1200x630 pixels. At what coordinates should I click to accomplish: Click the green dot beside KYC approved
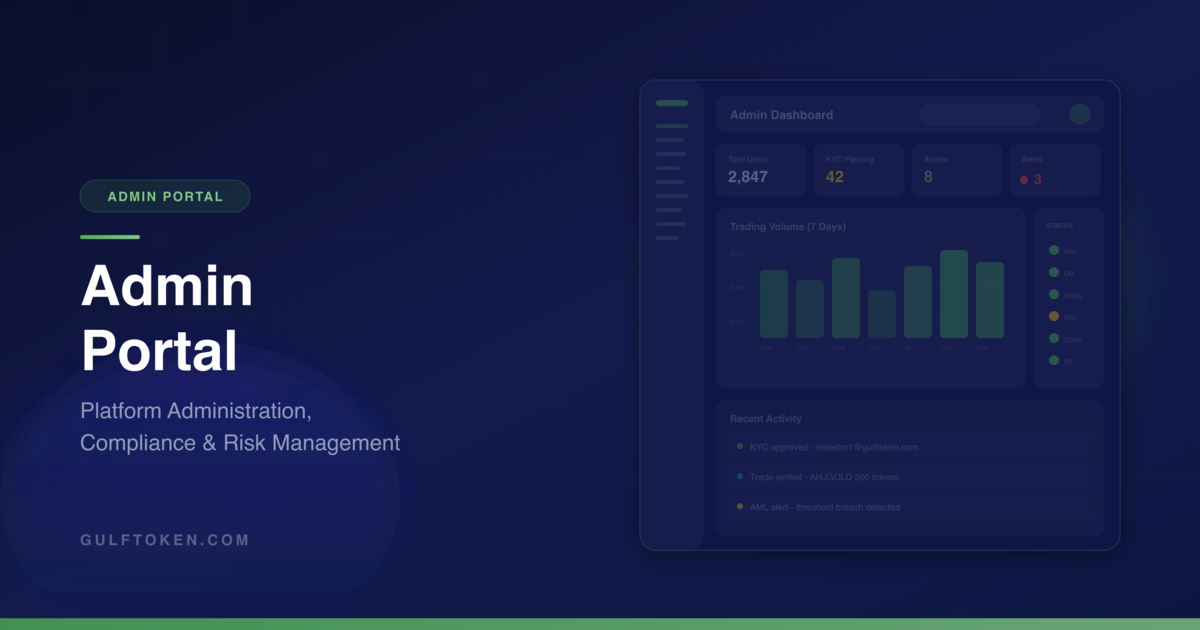coord(740,447)
